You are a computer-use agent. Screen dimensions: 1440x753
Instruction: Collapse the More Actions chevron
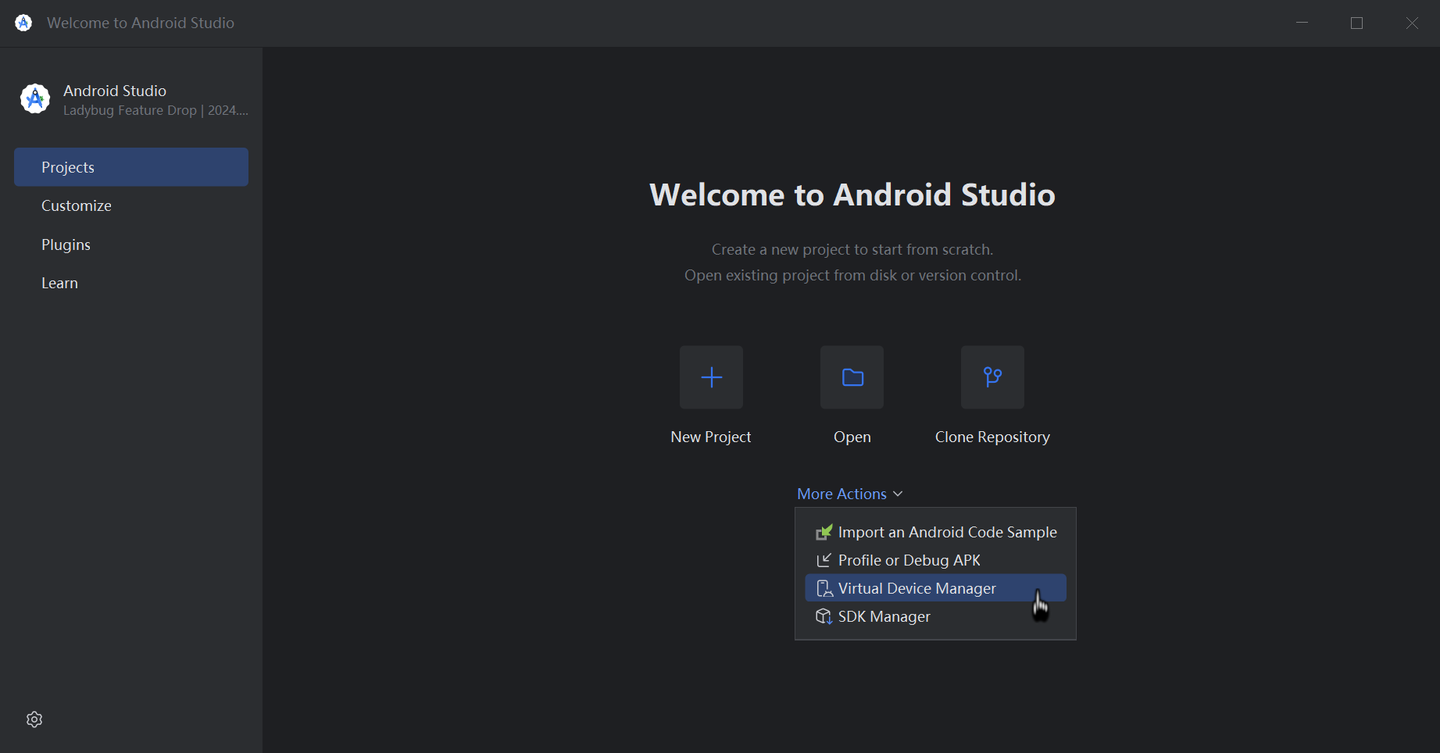tap(898, 493)
